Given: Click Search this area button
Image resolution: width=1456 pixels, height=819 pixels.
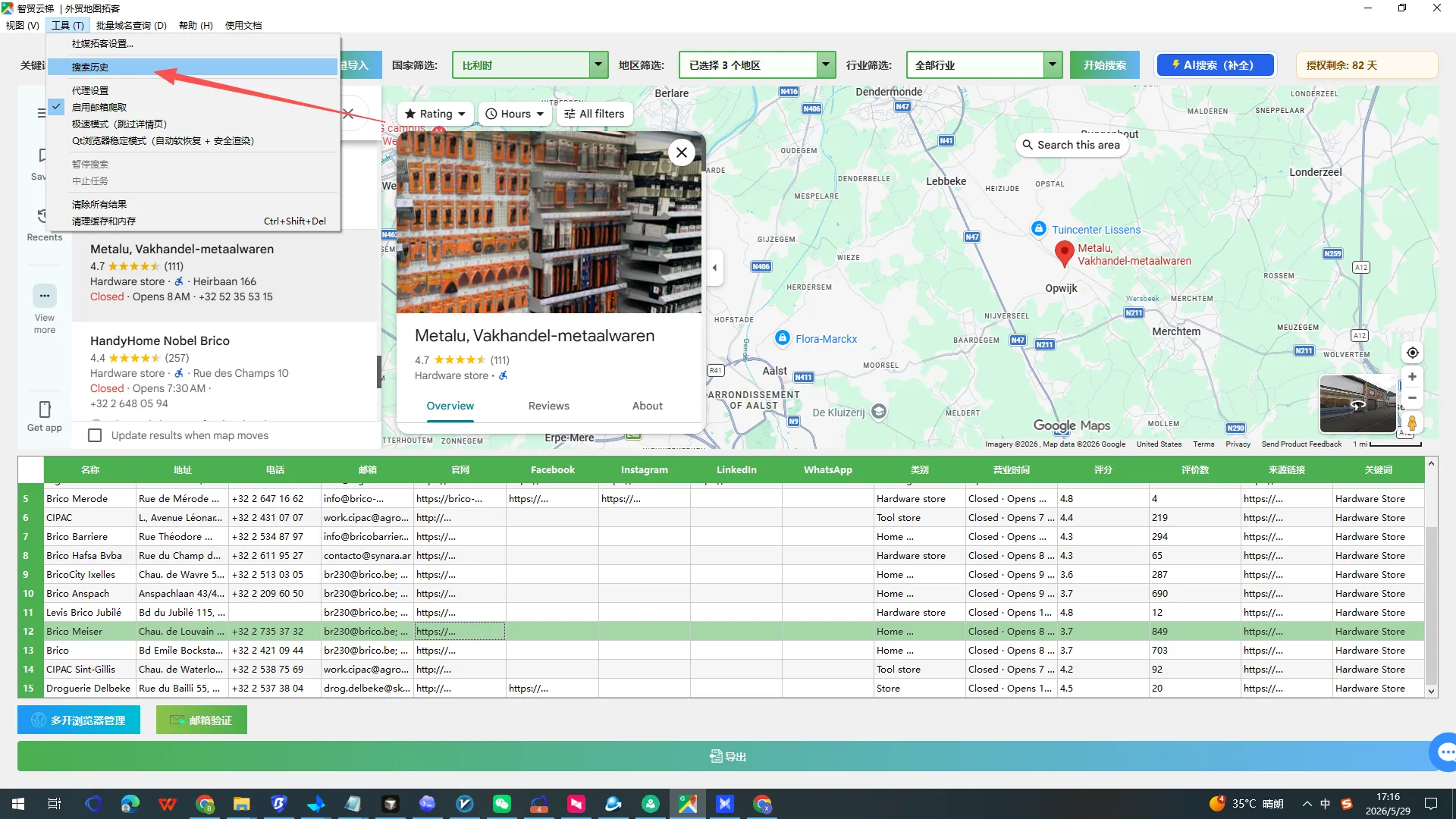Looking at the screenshot, I should (x=1071, y=144).
